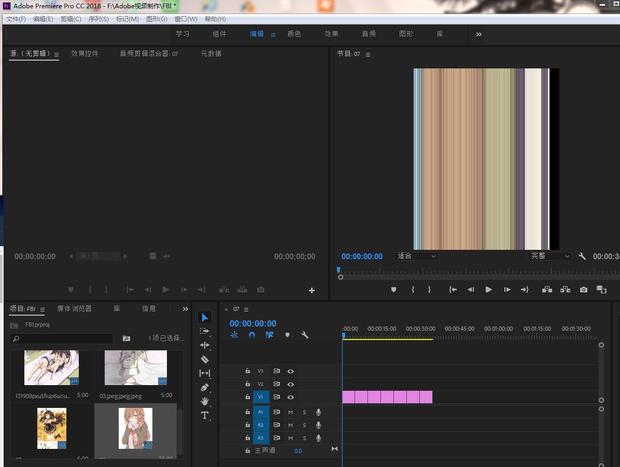Open the Editing workspace menu icon
This screenshot has height=467, width=620.
273,35
